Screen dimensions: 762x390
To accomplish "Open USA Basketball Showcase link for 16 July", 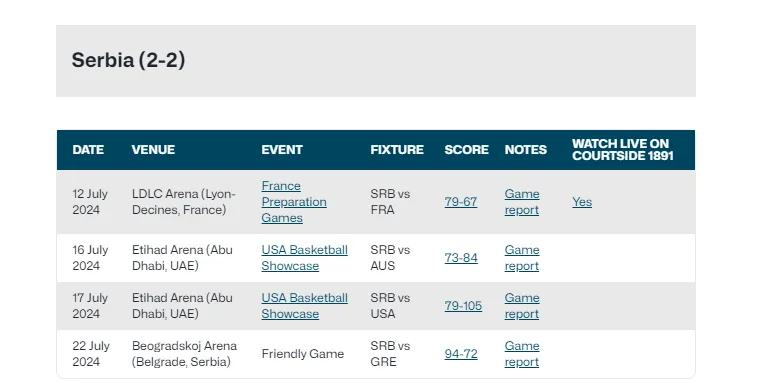I will tap(305, 257).
